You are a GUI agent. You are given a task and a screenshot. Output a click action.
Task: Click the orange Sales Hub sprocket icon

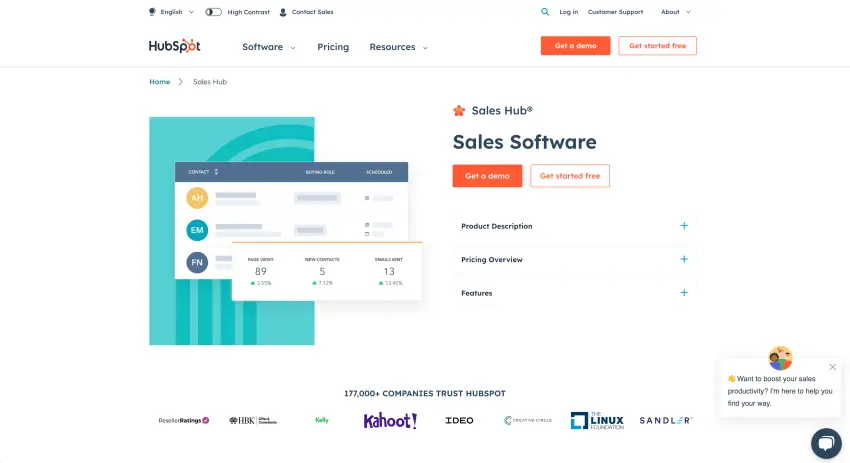[x=459, y=111]
